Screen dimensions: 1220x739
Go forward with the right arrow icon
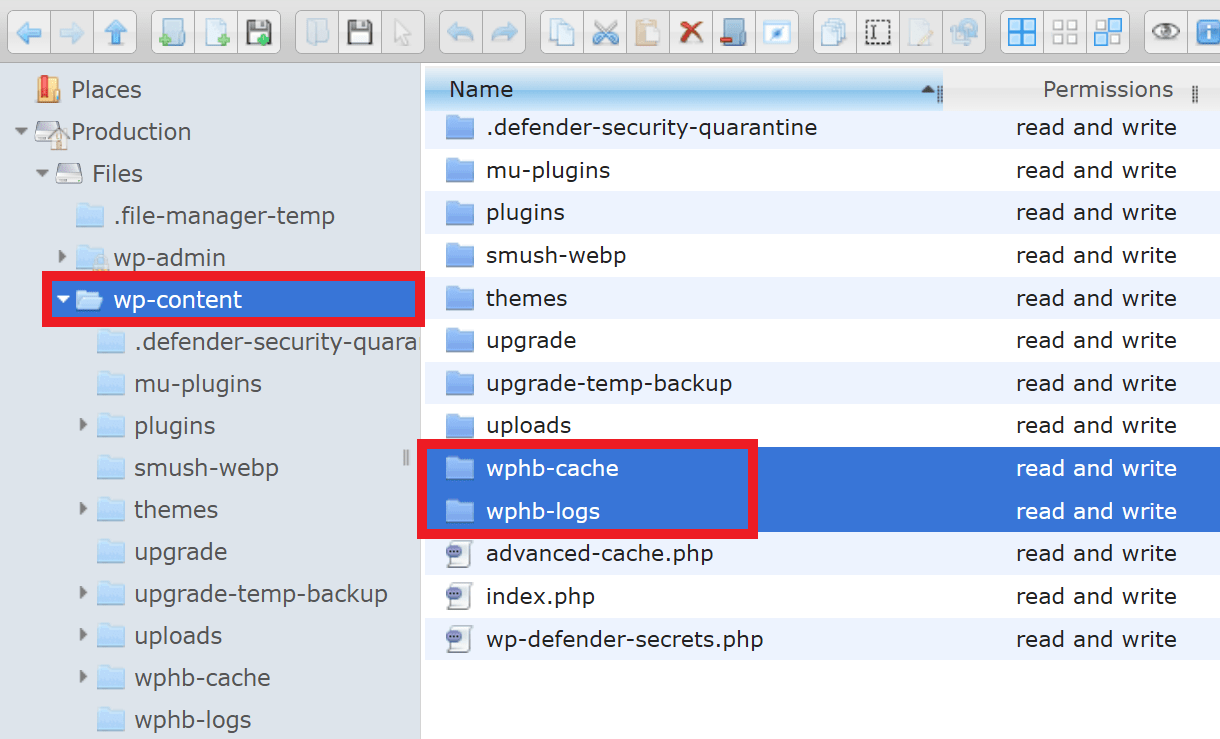click(x=72, y=32)
